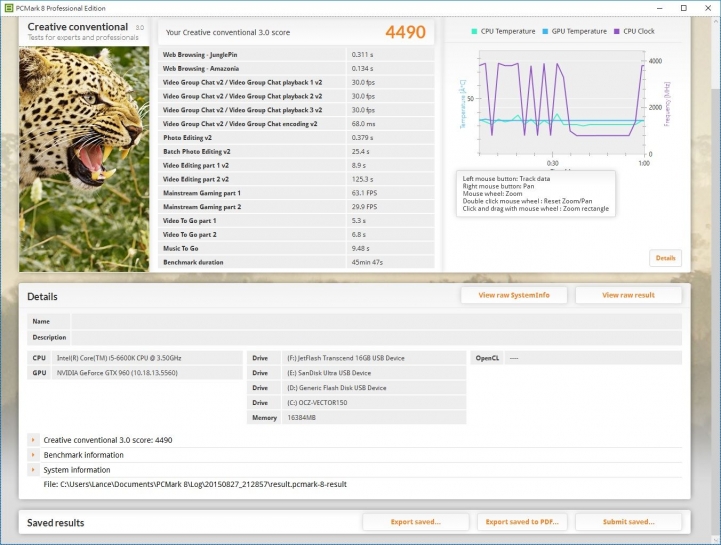Image resolution: width=721 pixels, height=545 pixels.
Task: Click the leopard benchmark thumbnail image
Action: (84, 159)
